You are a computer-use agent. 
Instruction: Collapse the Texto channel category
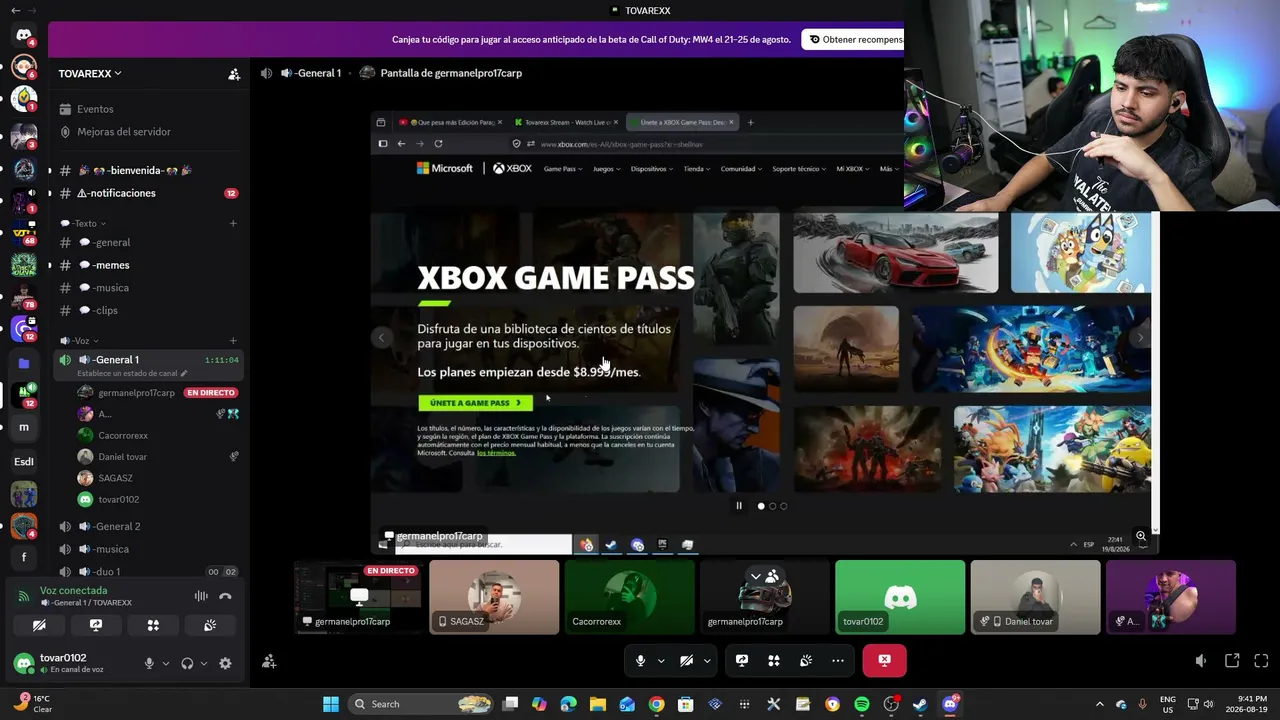click(83, 223)
